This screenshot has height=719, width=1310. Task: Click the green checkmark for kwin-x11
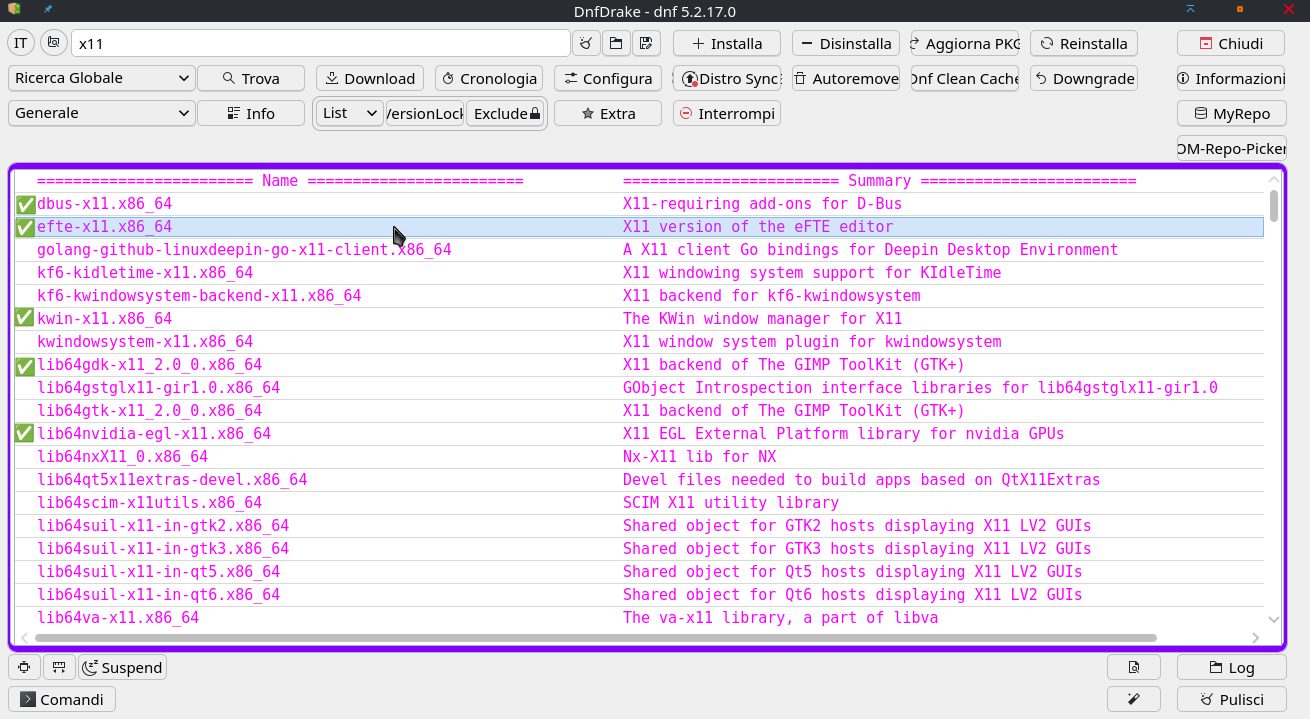click(25, 318)
